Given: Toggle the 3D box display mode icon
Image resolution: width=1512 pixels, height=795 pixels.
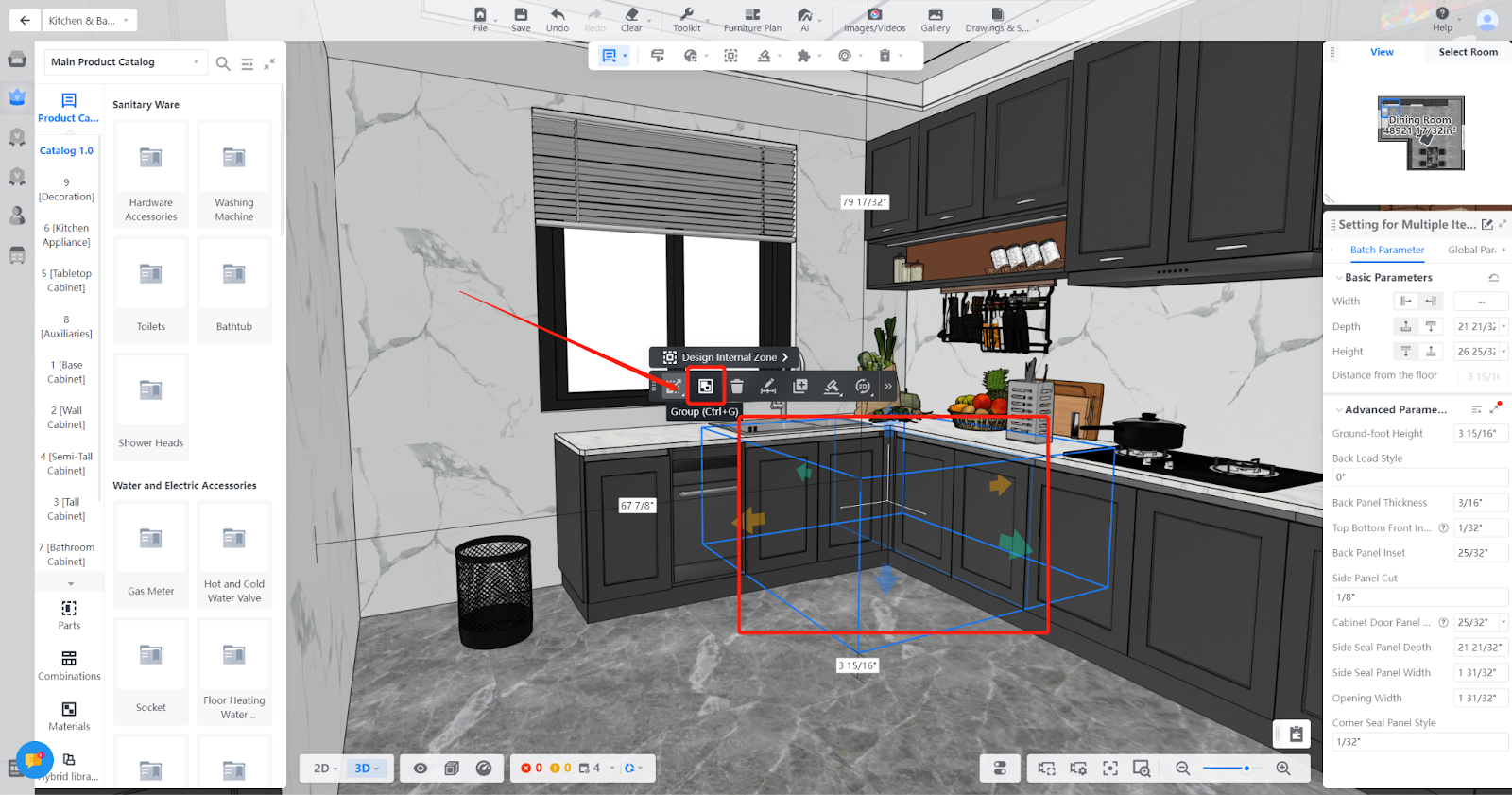Looking at the screenshot, I should 452,769.
